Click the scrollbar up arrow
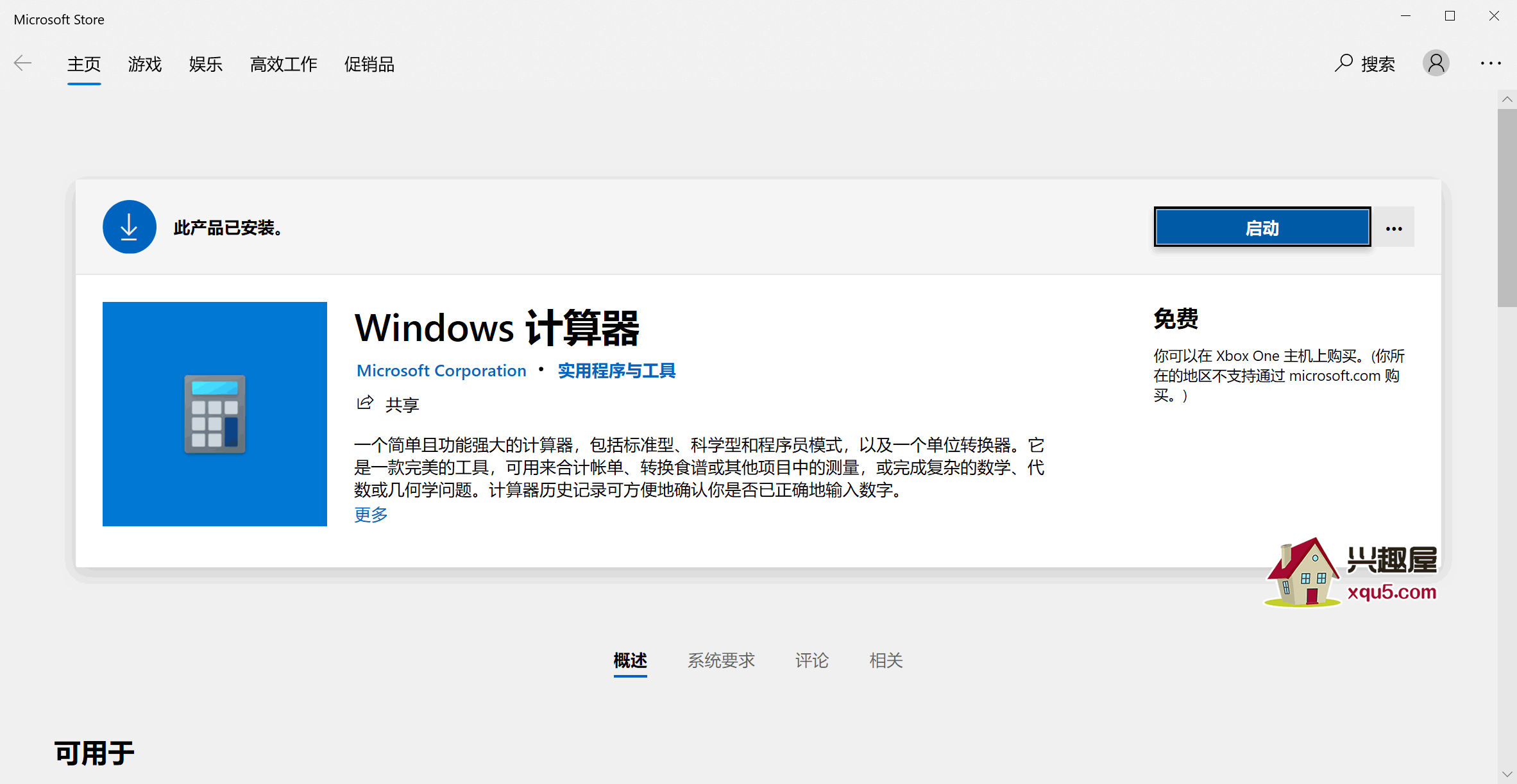Image resolution: width=1517 pixels, height=784 pixels. tap(1507, 99)
